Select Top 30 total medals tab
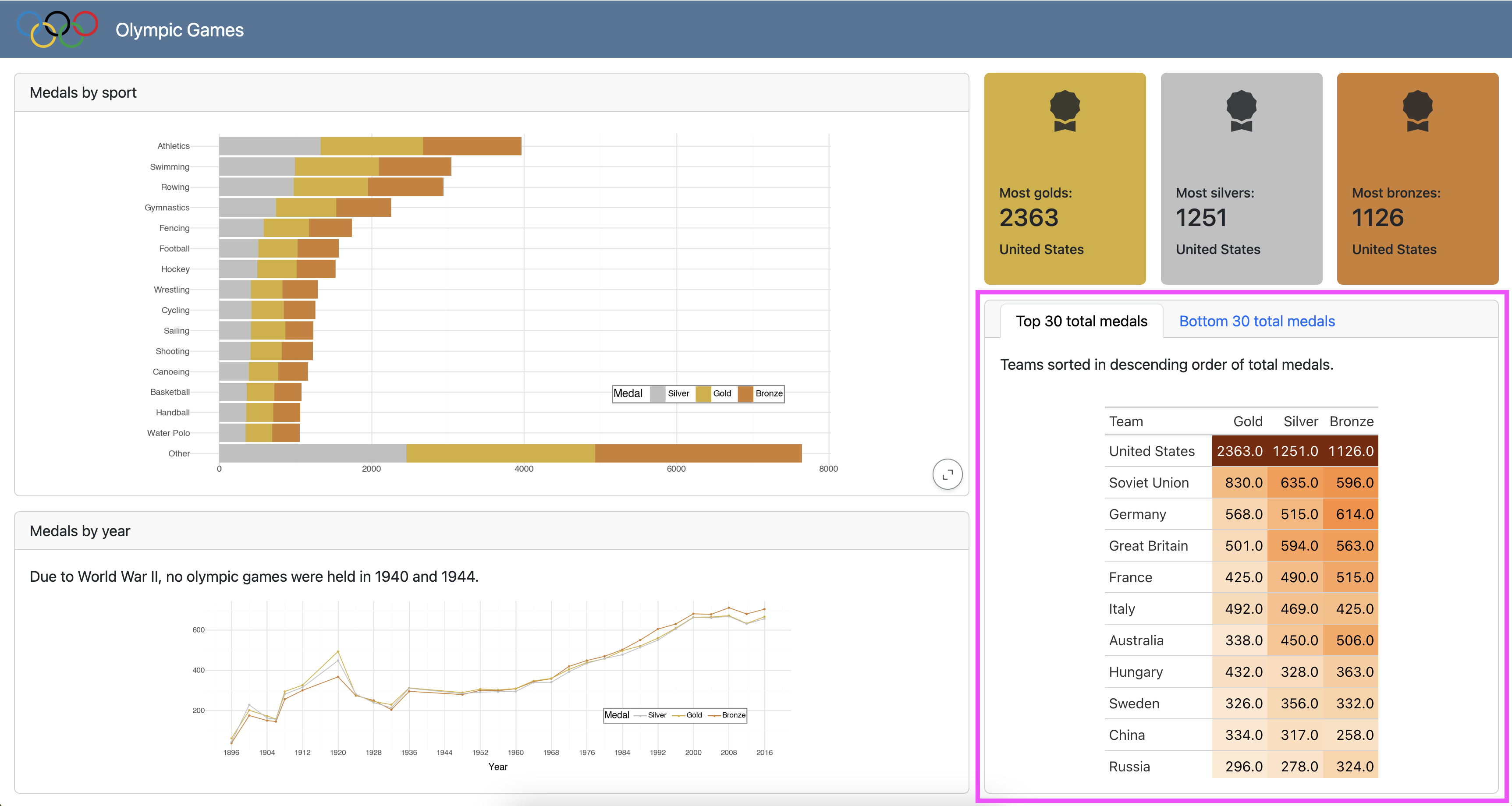Viewport: 1512px width, 806px height. coord(1081,322)
